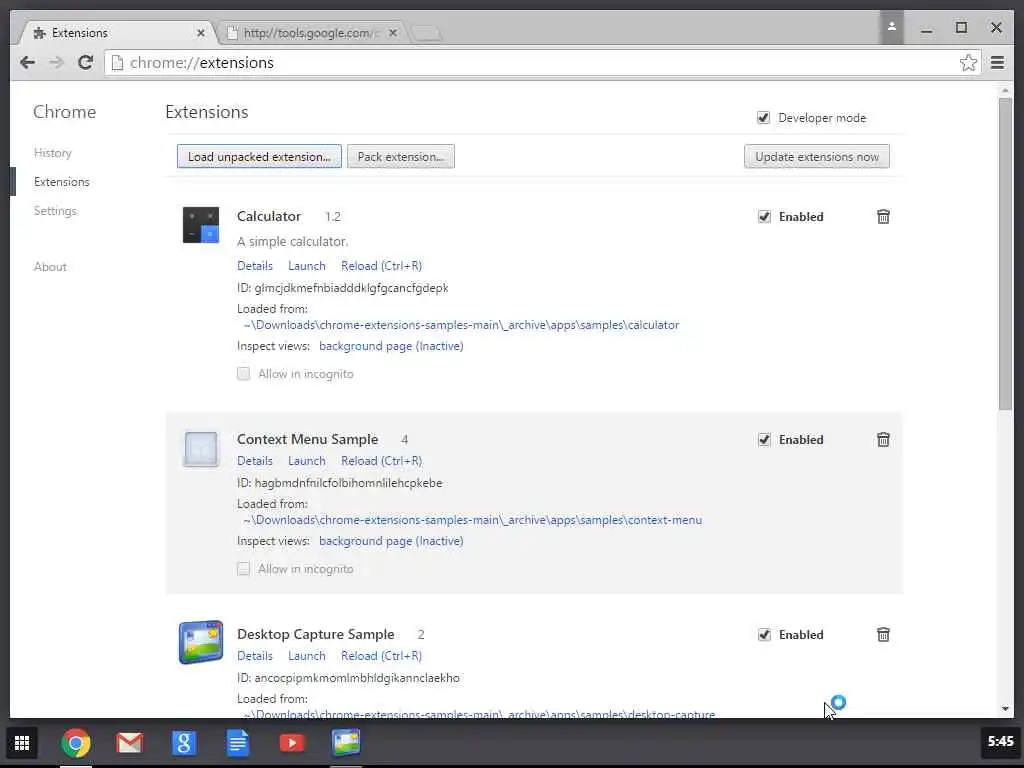Allow Context Menu Sample in incognito

pos(244,569)
